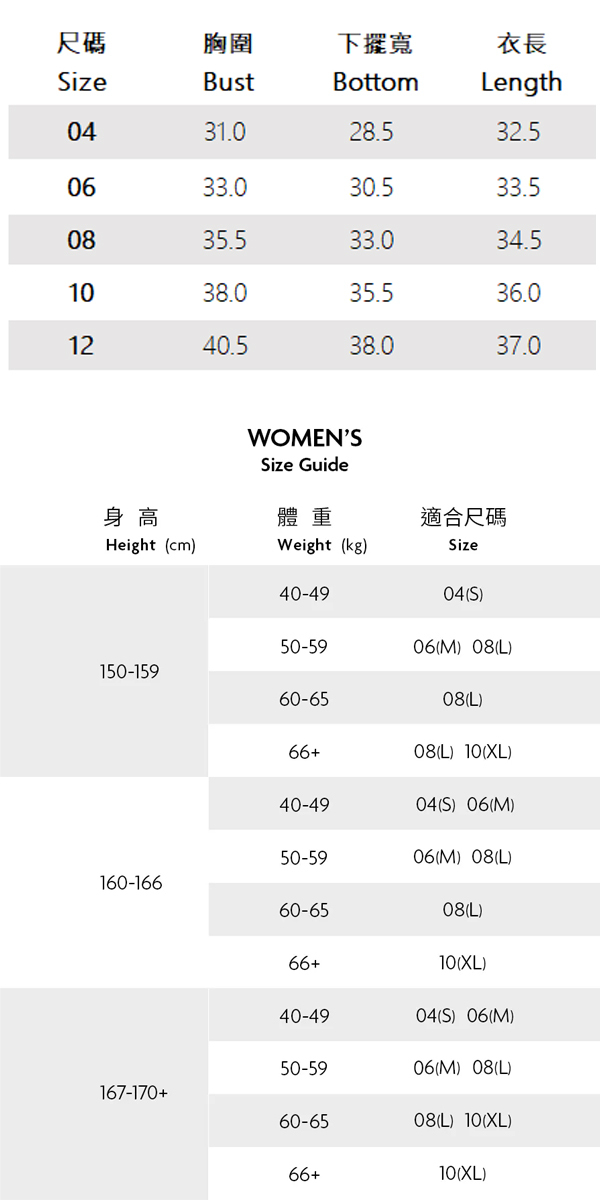Select the 167-170+ height cell
This screenshot has height=1200, width=600.
click(x=133, y=1093)
